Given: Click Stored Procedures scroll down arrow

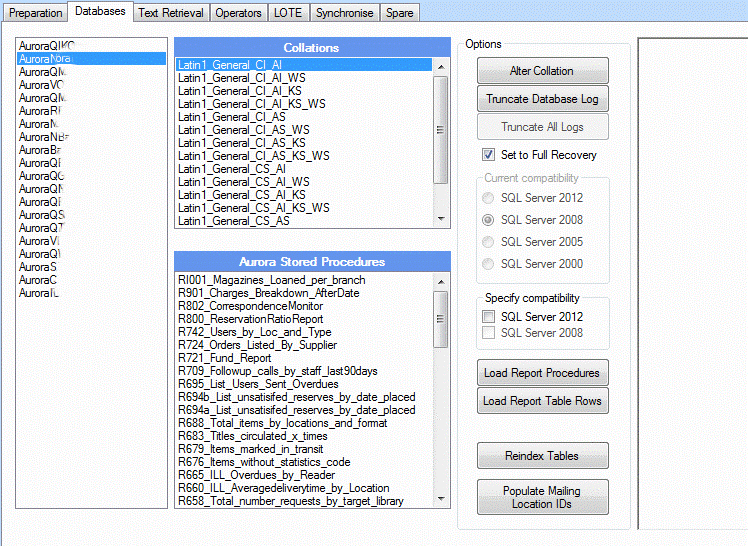Looking at the screenshot, I should 441,499.
